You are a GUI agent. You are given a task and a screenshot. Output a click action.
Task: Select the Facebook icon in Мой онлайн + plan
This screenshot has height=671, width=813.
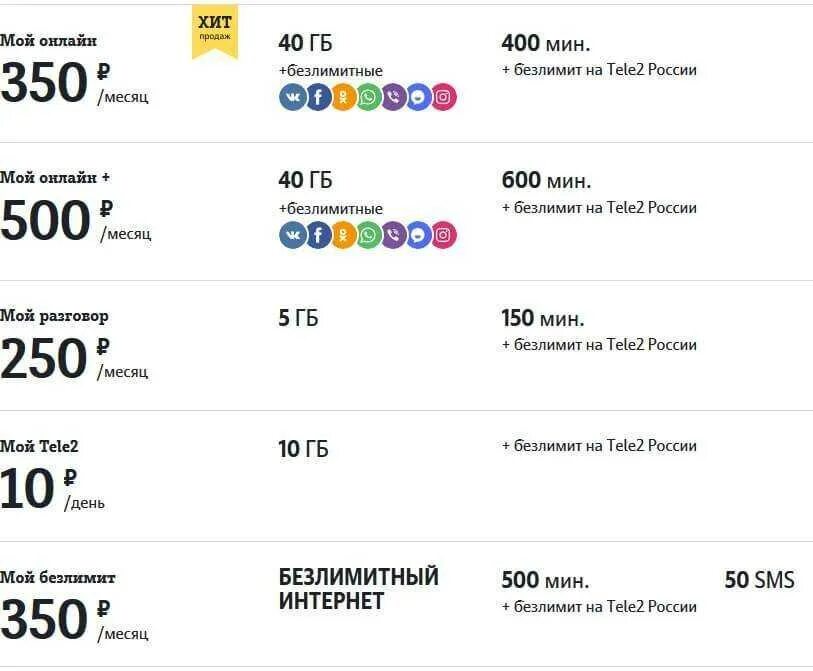318,235
